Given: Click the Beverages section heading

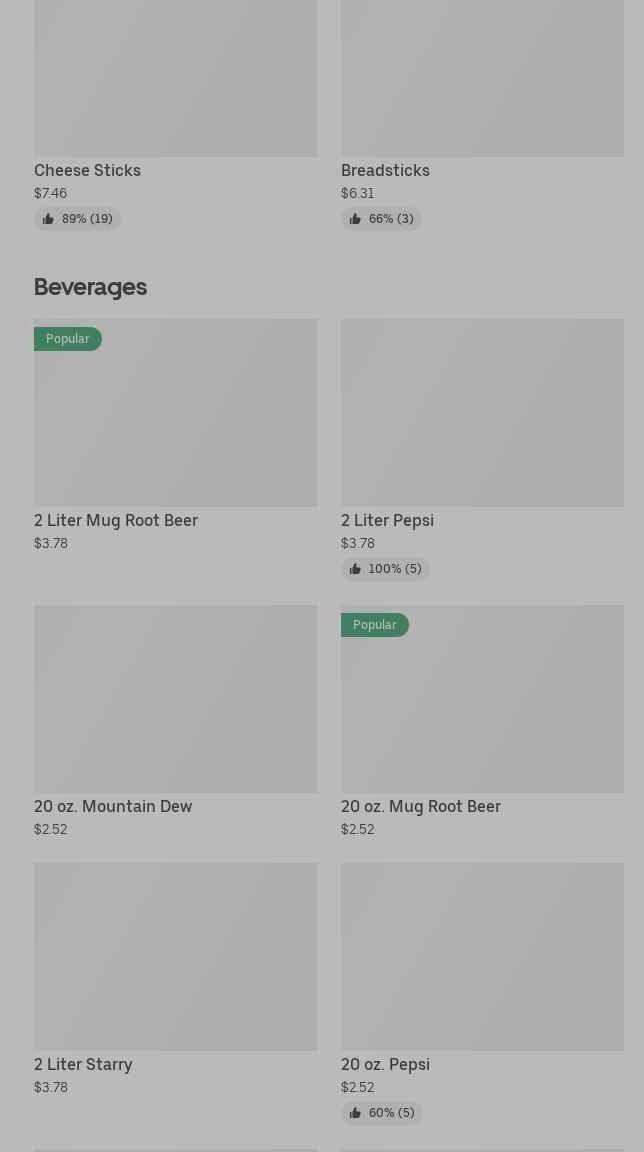Looking at the screenshot, I should click(90, 287).
